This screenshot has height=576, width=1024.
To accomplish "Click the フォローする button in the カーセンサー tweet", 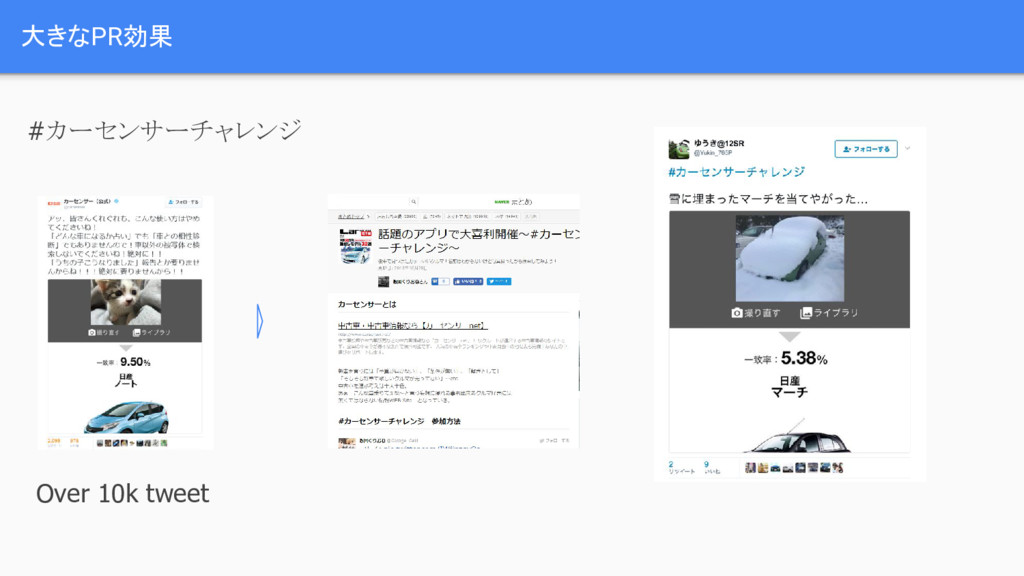I will (x=184, y=202).
